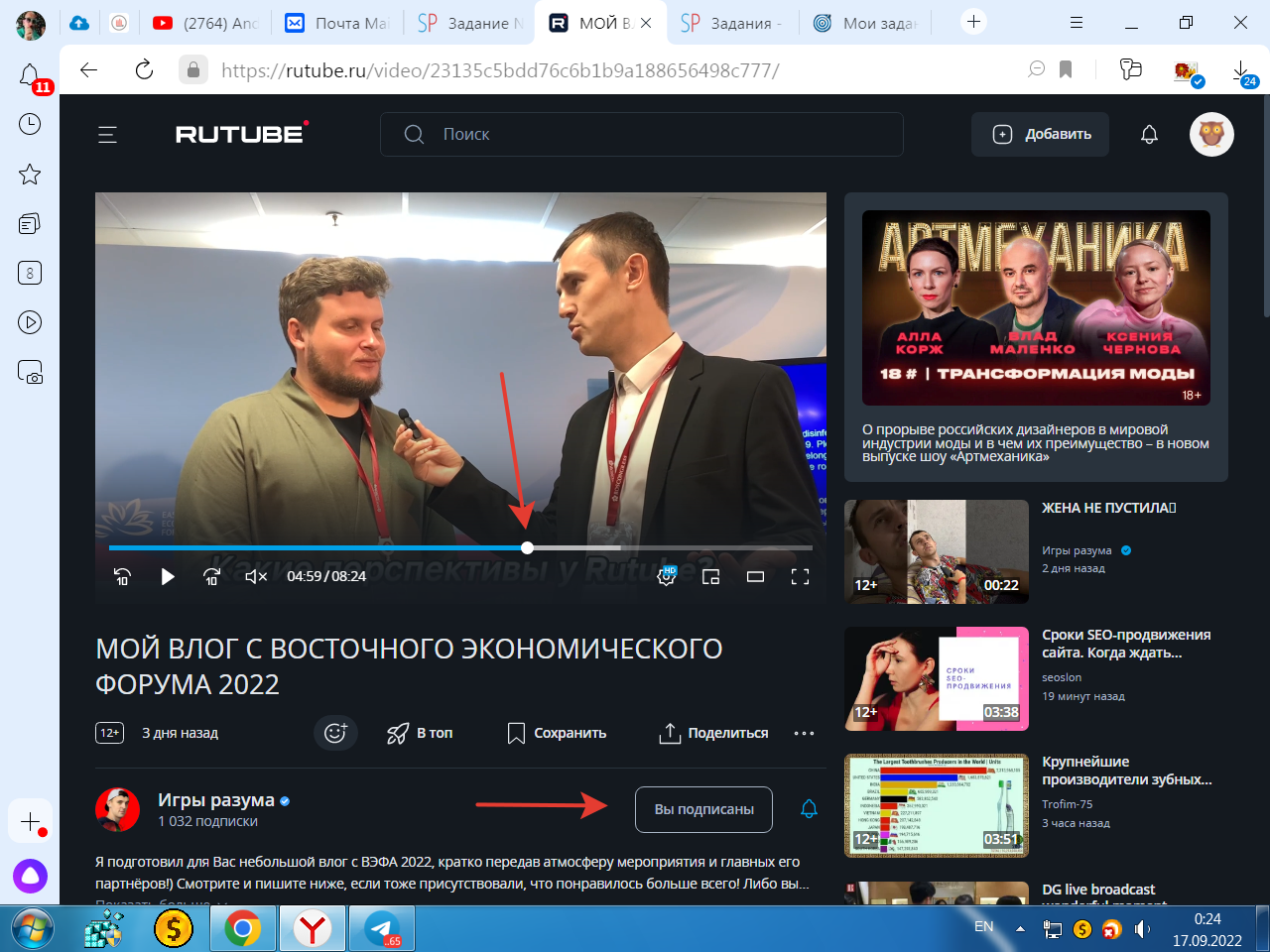Screen dimensions: 1270x952
Task: Open the 'Игры разума' channel name link
Action: click(216, 799)
